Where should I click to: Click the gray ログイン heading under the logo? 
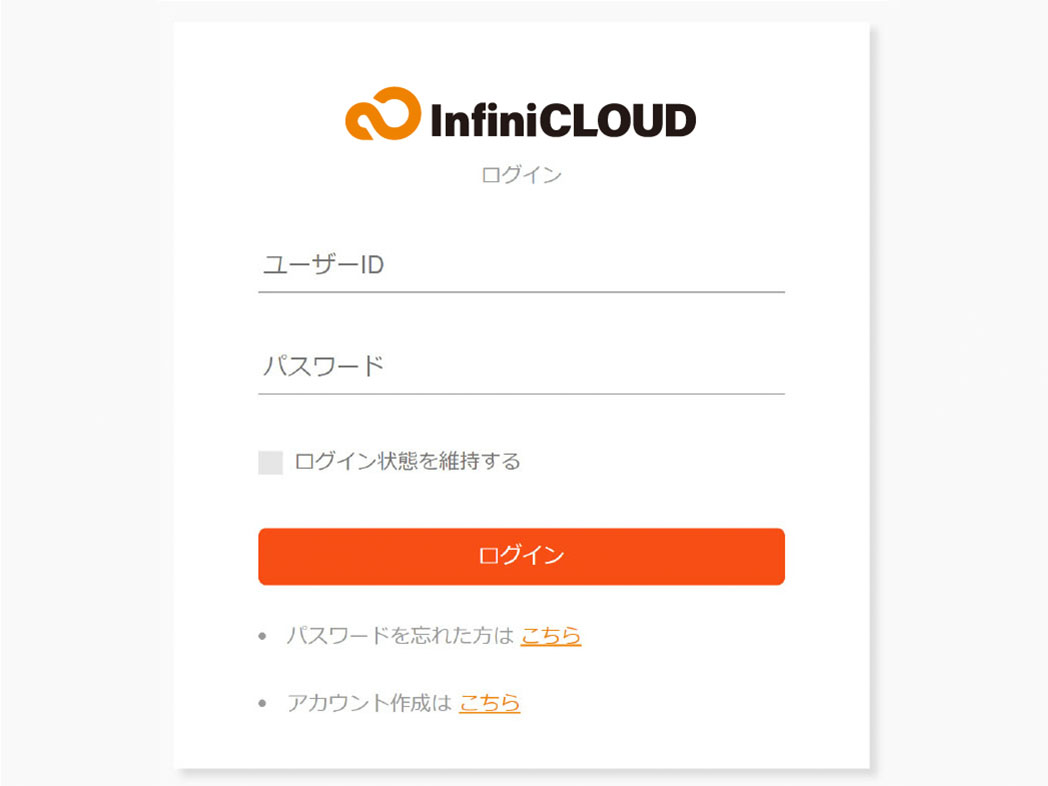click(521, 175)
